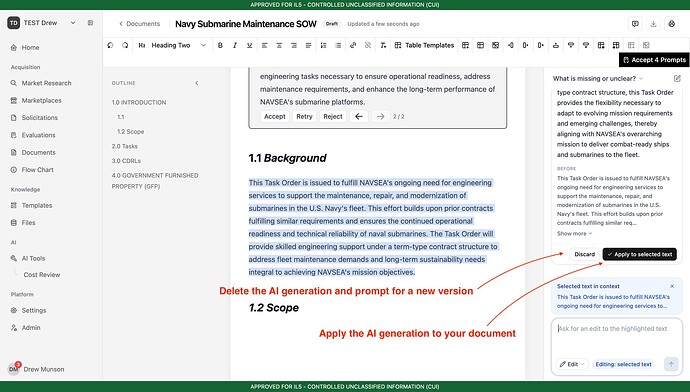This screenshot has width=690, height=392.
Task: Collapse the left sidebar with the panel icon
Action: [90, 23]
